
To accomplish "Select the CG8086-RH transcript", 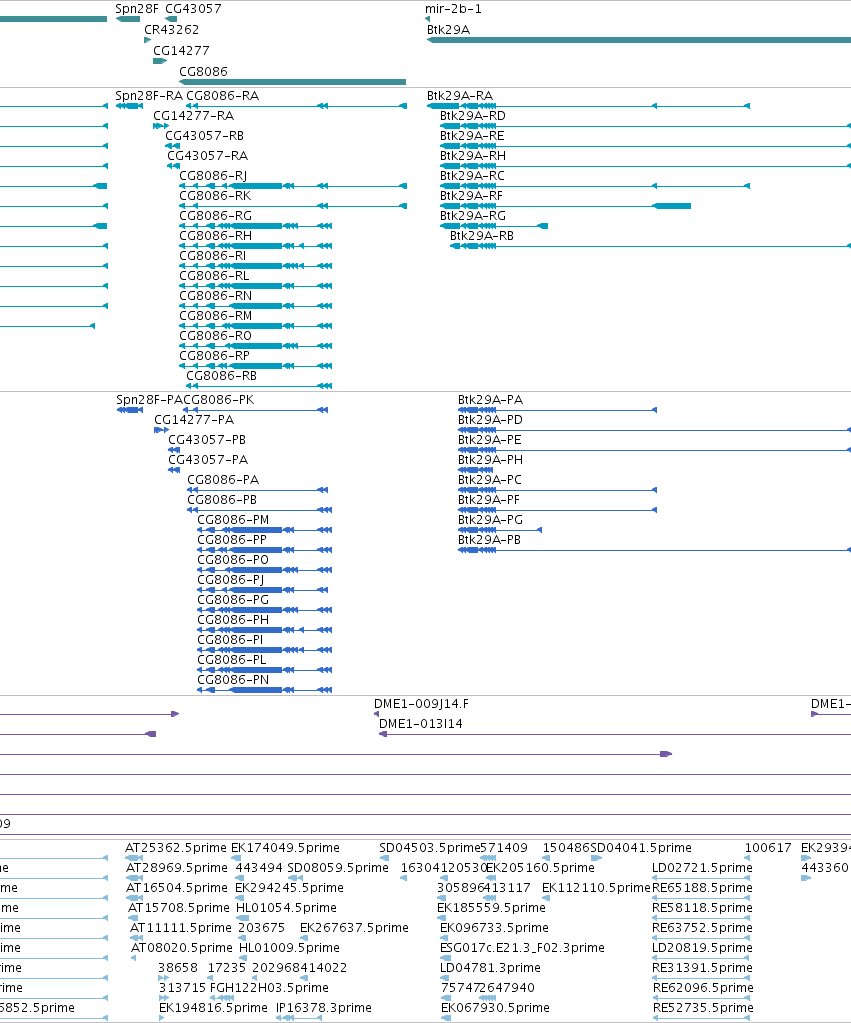I will tap(255, 246).
